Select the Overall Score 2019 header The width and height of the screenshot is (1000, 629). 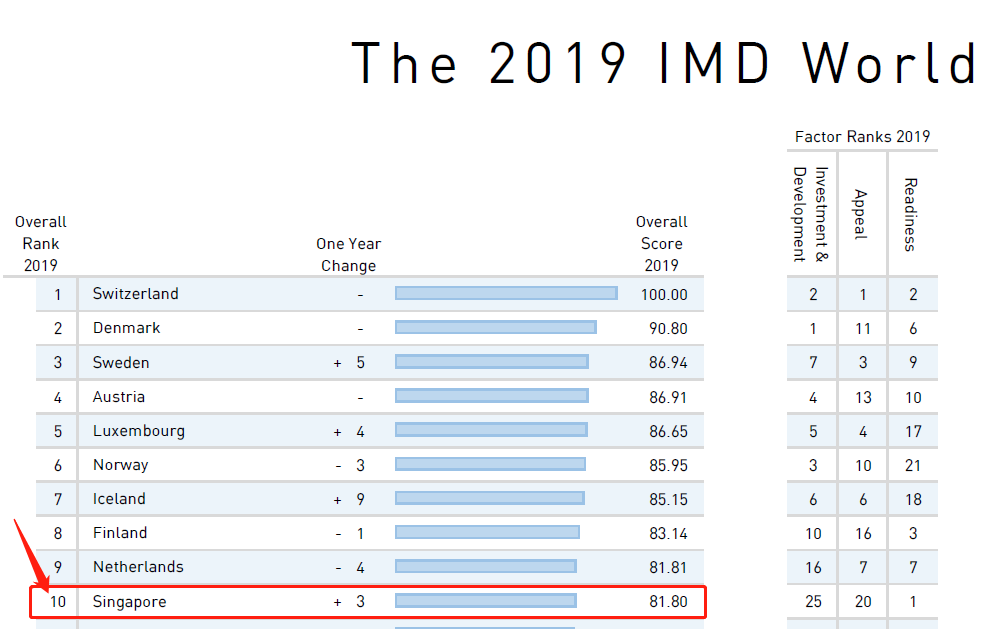point(661,243)
